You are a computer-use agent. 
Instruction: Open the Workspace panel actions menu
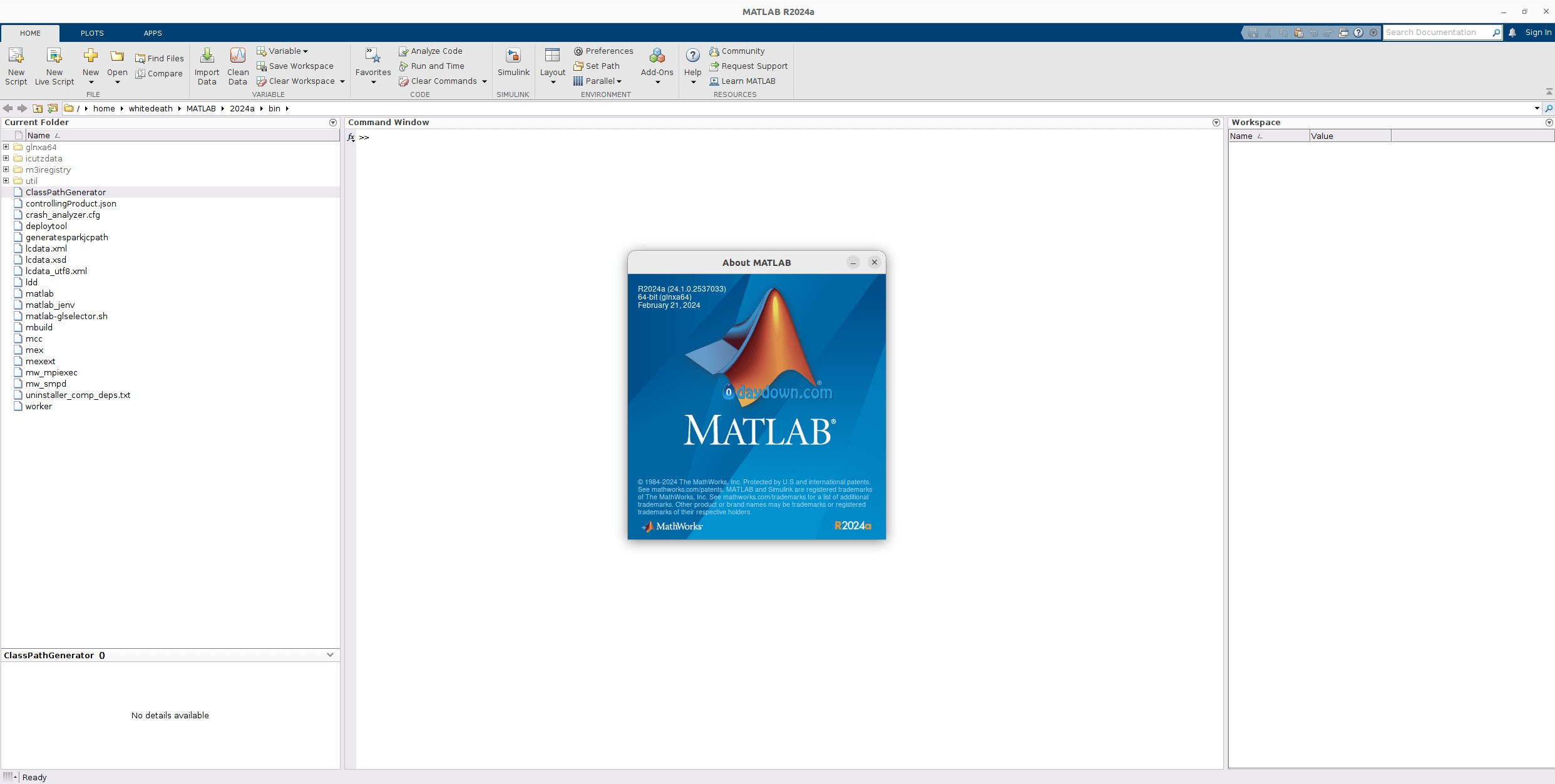1549,123
